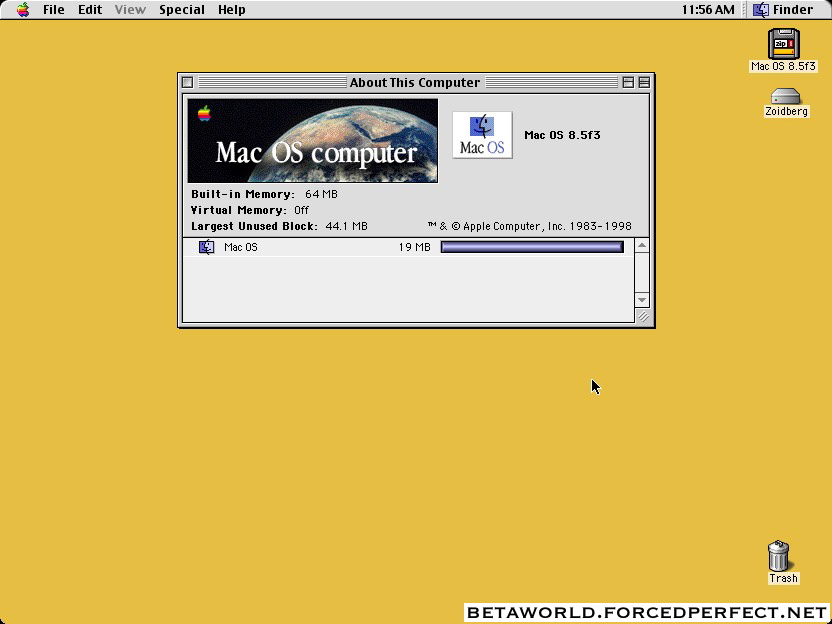
Task: Click the 19 MB memory size
Action: pos(414,247)
